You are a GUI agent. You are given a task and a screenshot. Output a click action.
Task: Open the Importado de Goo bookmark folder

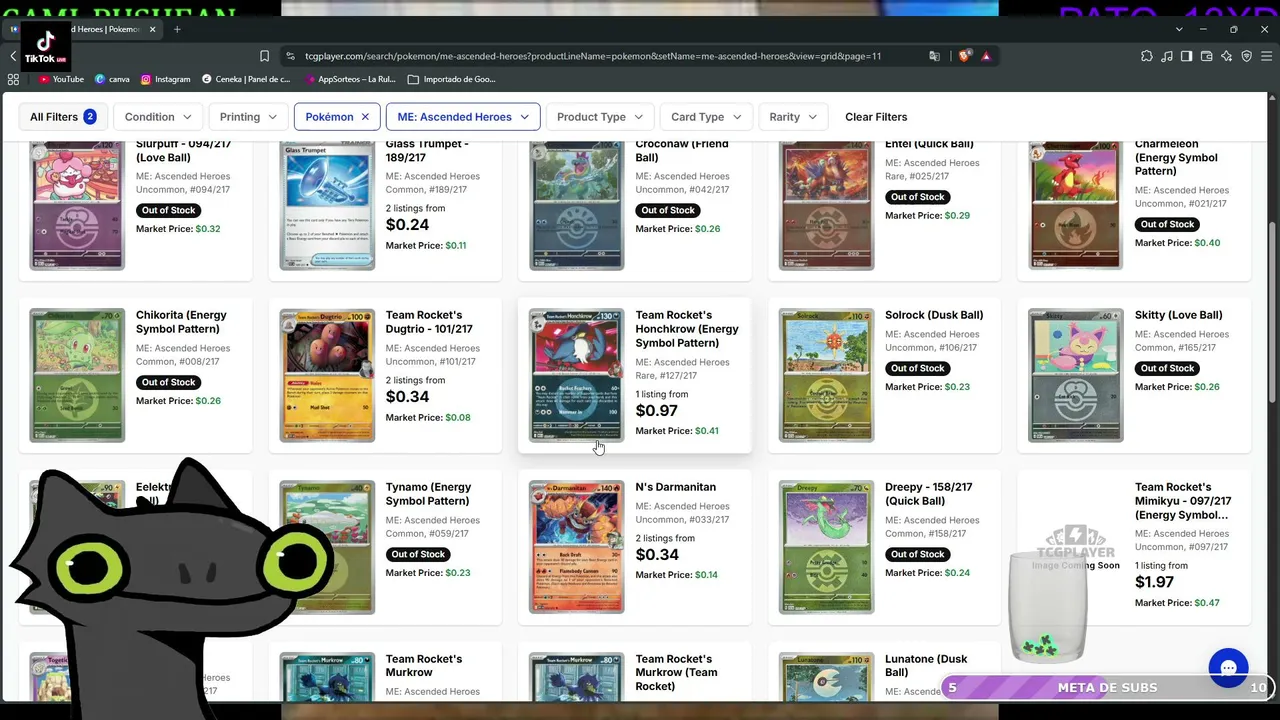coord(451,79)
